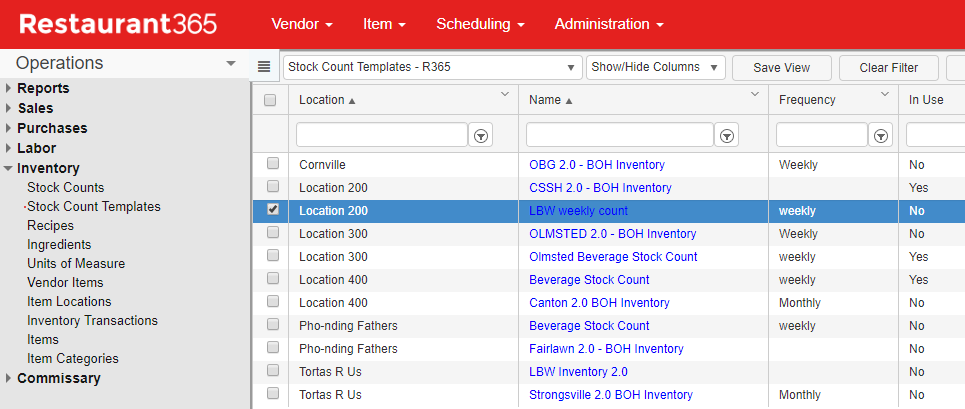
Task: Go to Units of Measure in sidebar
Action: [x=76, y=264]
